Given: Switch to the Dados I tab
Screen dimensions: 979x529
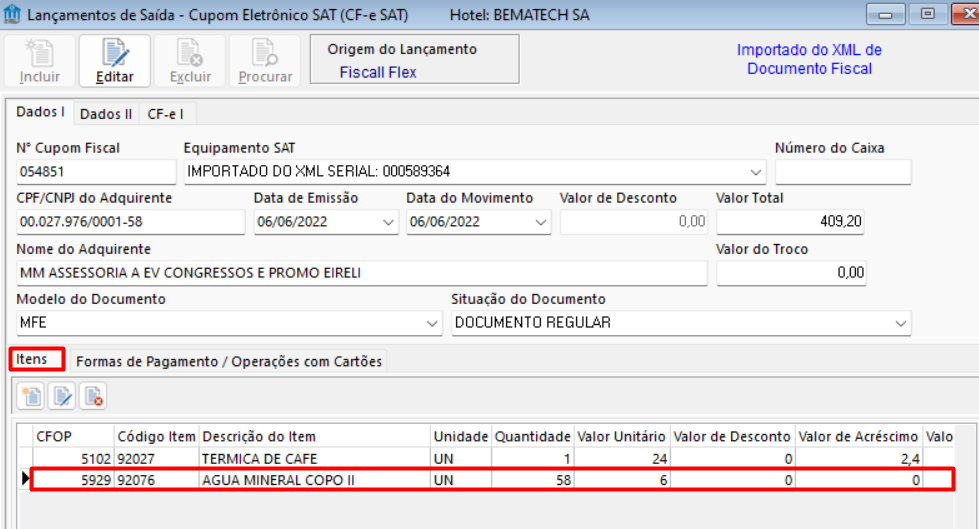Looking at the screenshot, I should (40, 112).
